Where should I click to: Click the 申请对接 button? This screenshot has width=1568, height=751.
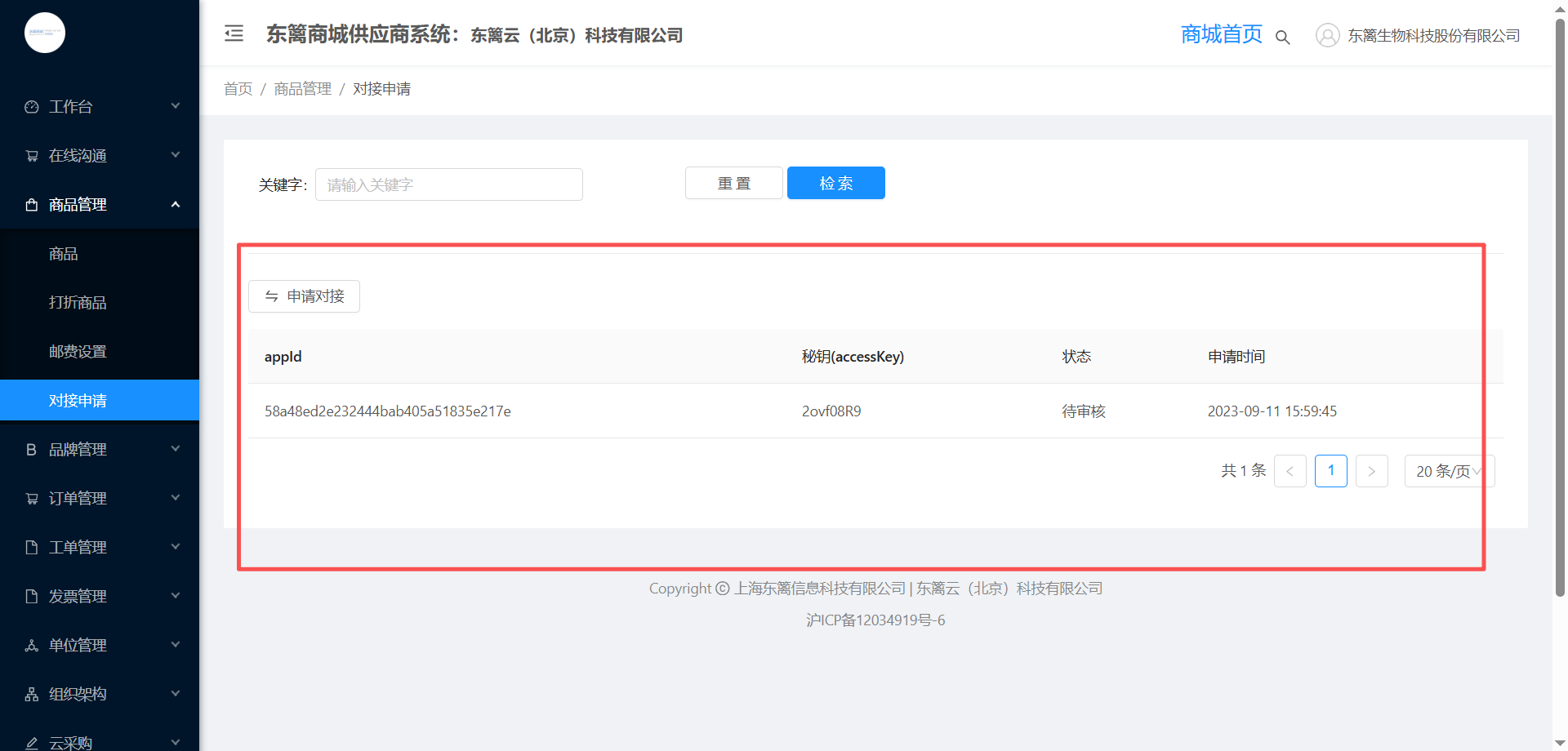click(x=304, y=296)
